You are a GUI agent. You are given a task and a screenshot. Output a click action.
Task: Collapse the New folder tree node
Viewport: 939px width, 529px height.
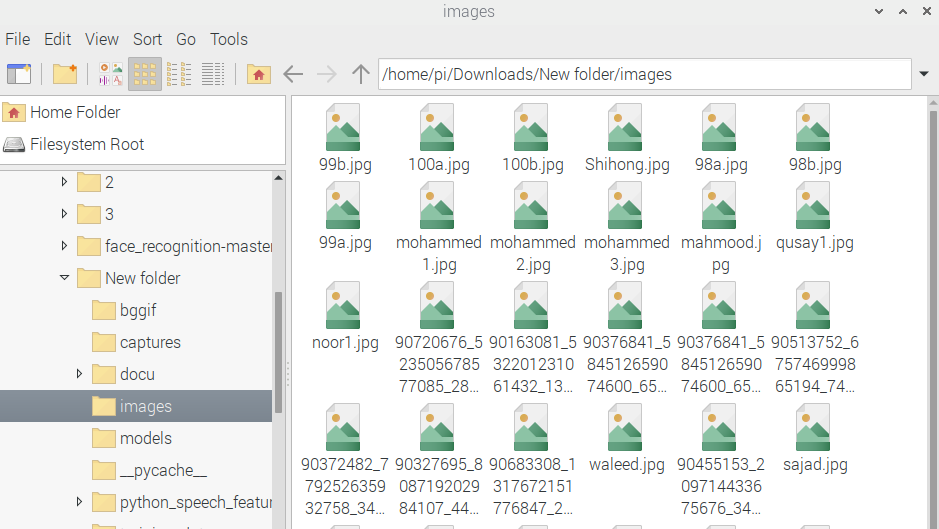point(65,278)
